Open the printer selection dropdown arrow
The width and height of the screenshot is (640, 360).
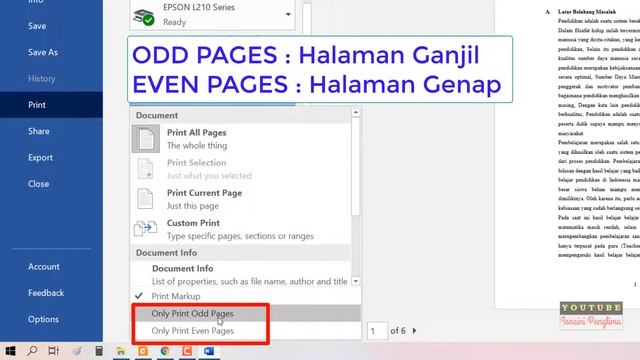[x=288, y=14]
